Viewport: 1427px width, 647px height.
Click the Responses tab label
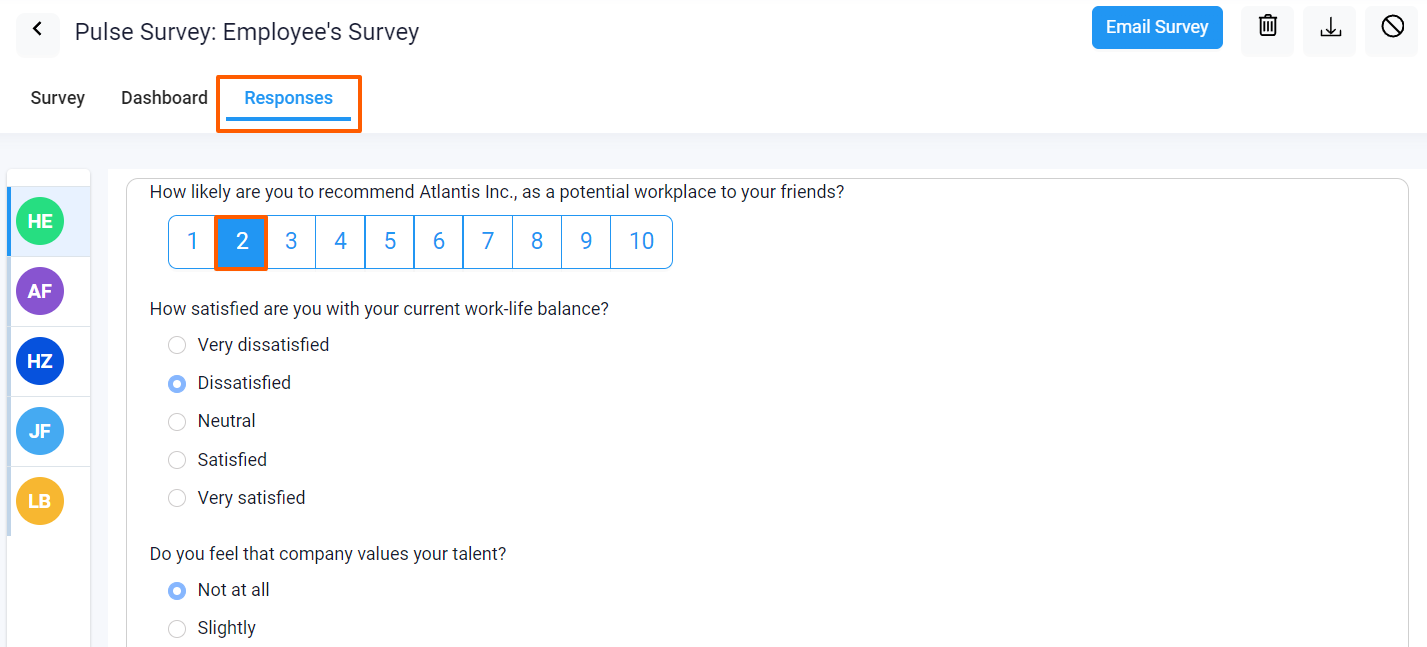coord(288,97)
